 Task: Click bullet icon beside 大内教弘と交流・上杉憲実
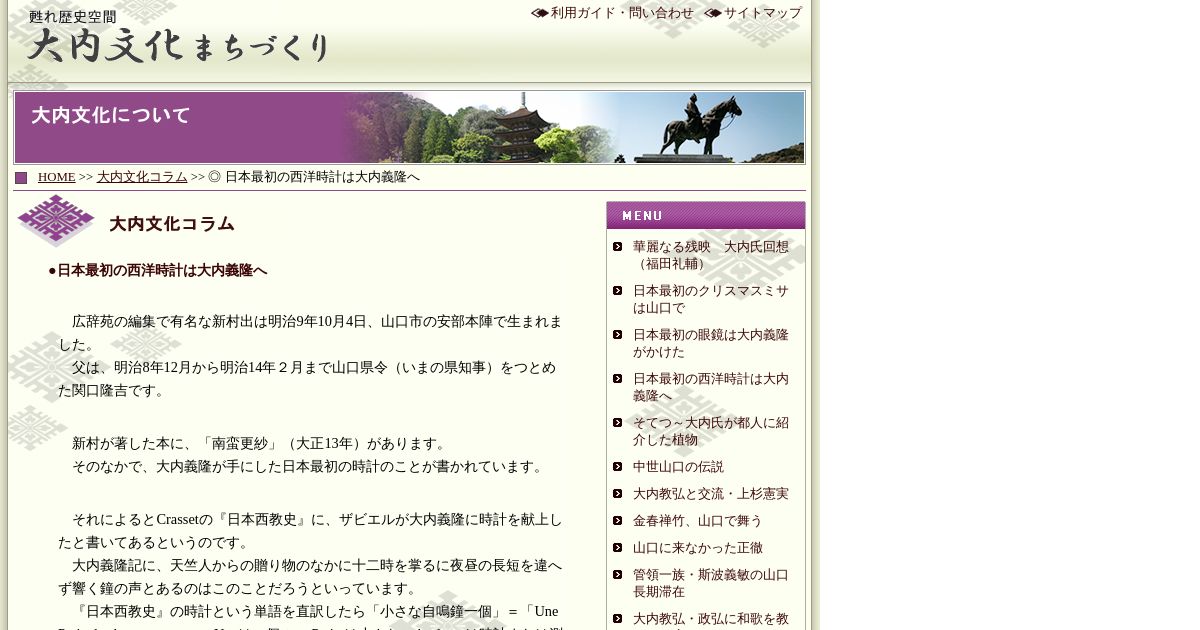click(x=618, y=494)
